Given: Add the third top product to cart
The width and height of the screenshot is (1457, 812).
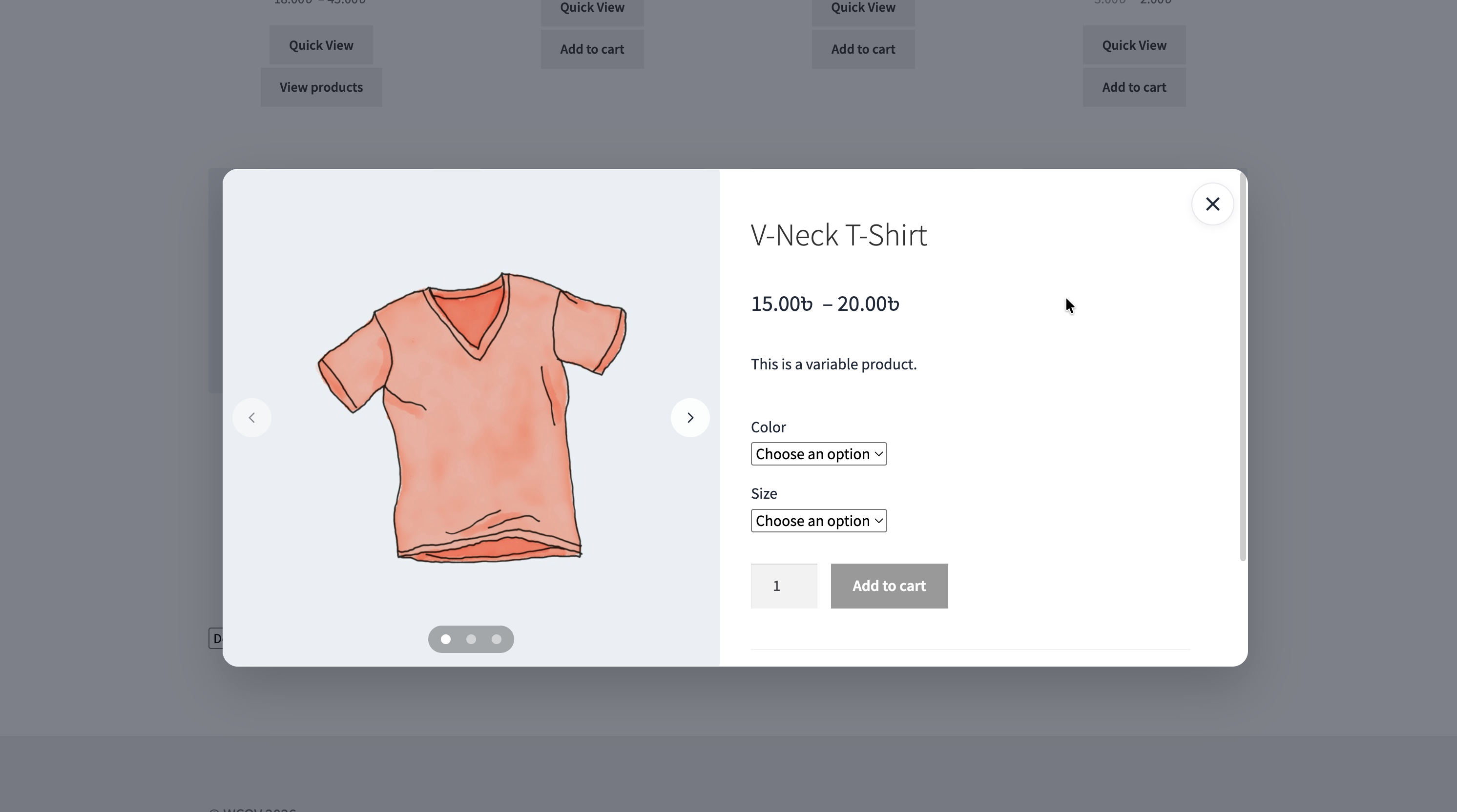Looking at the screenshot, I should [x=863, y=49].
